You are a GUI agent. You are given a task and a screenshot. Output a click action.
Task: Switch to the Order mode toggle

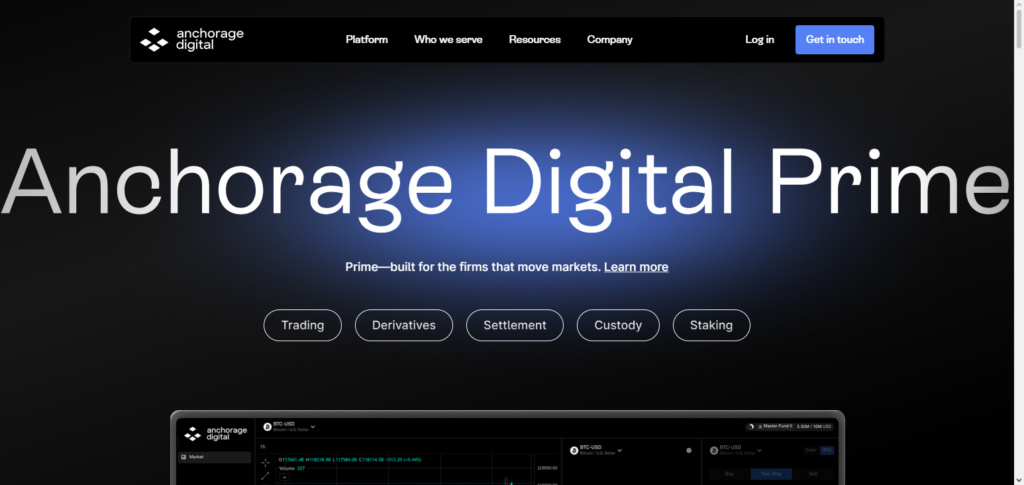tap(811, 450)
